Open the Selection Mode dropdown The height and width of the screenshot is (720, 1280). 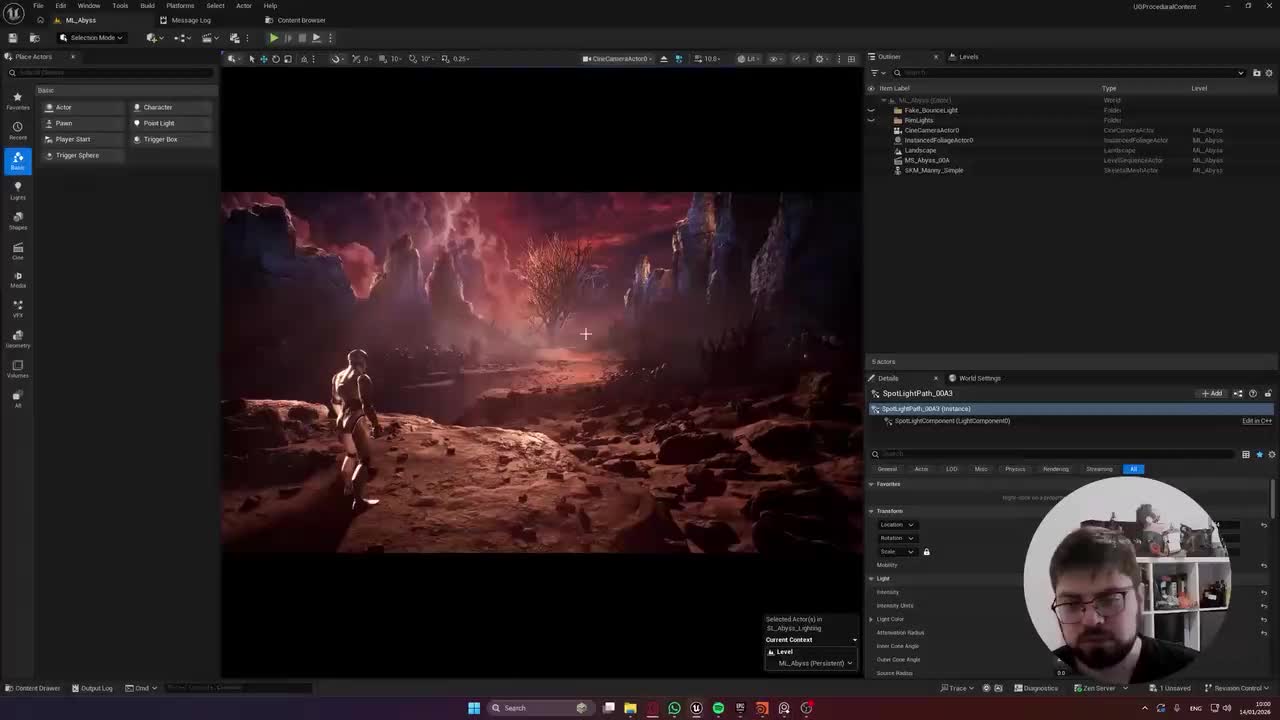tap(91, 38)
